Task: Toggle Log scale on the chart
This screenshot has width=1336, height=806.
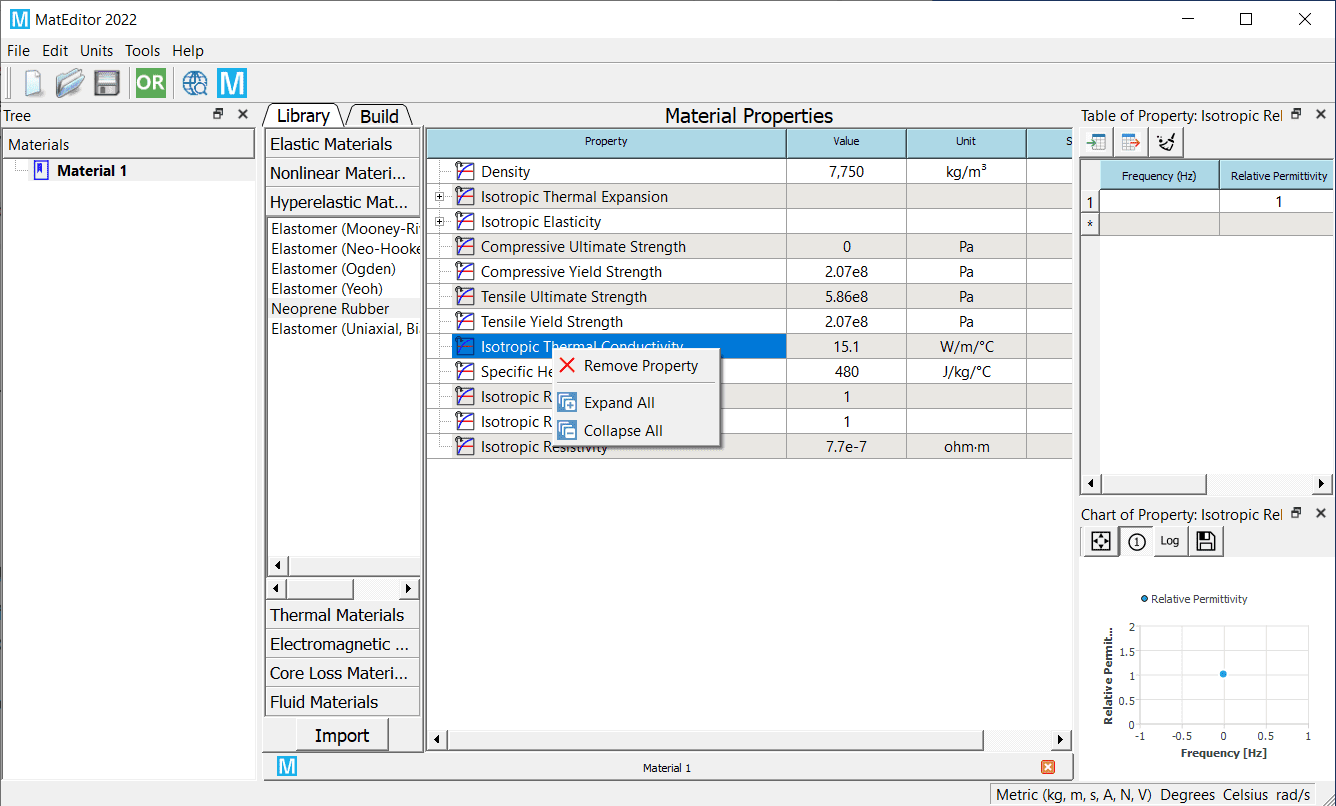Action: tap(1170, 541)
